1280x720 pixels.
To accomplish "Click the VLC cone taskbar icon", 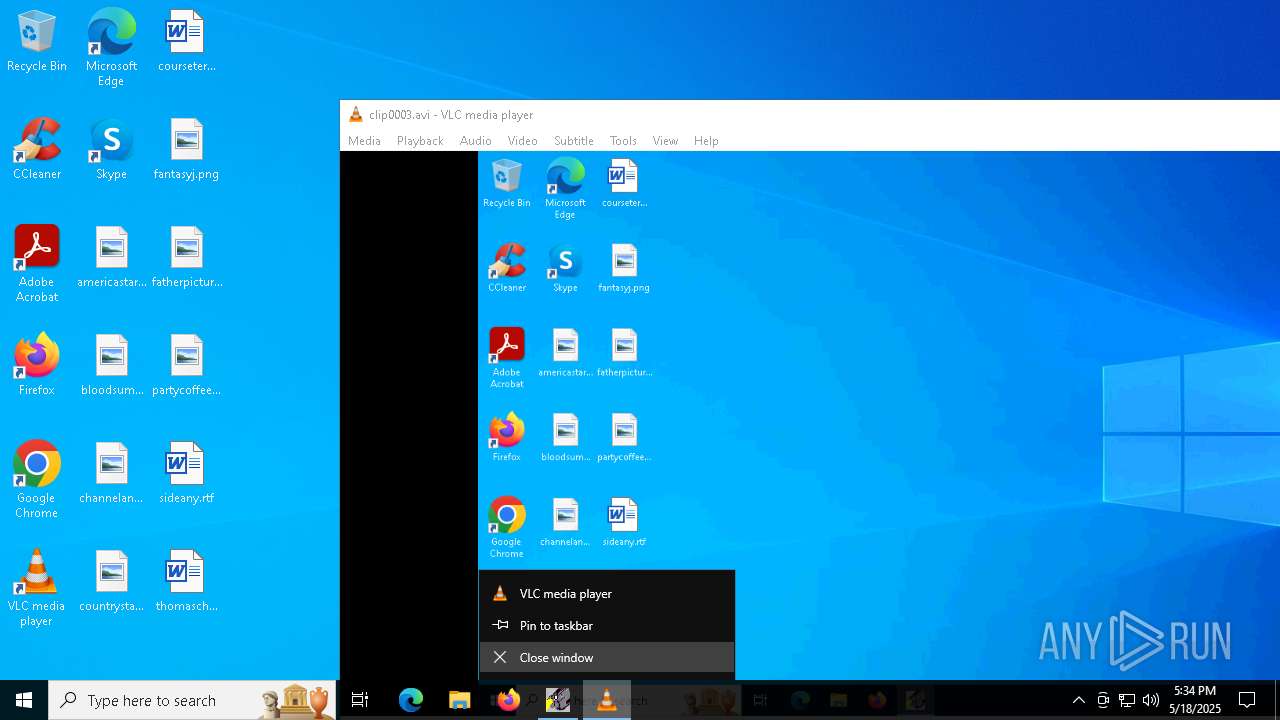I will pos(606,700).
